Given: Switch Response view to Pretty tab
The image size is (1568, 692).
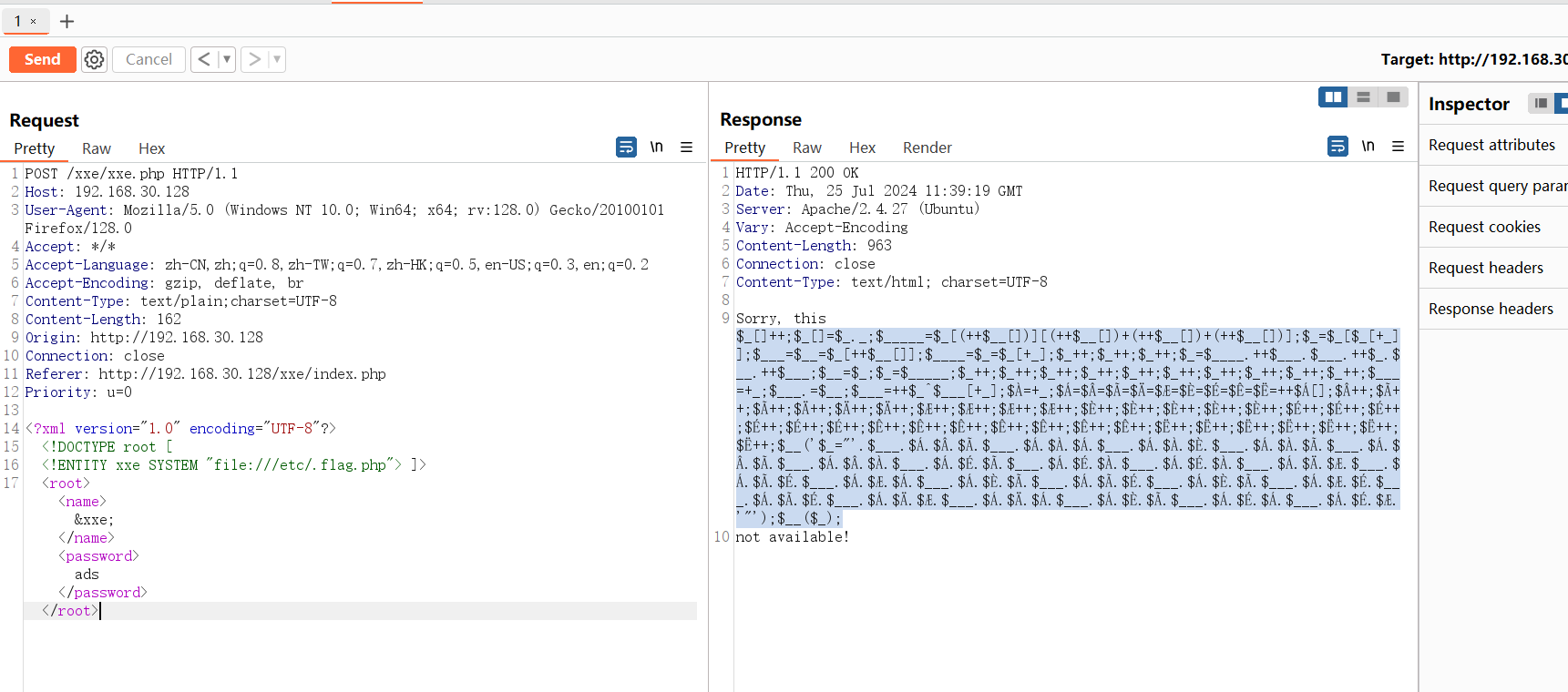Looking at the screenshot, I should tap(745, 148).
